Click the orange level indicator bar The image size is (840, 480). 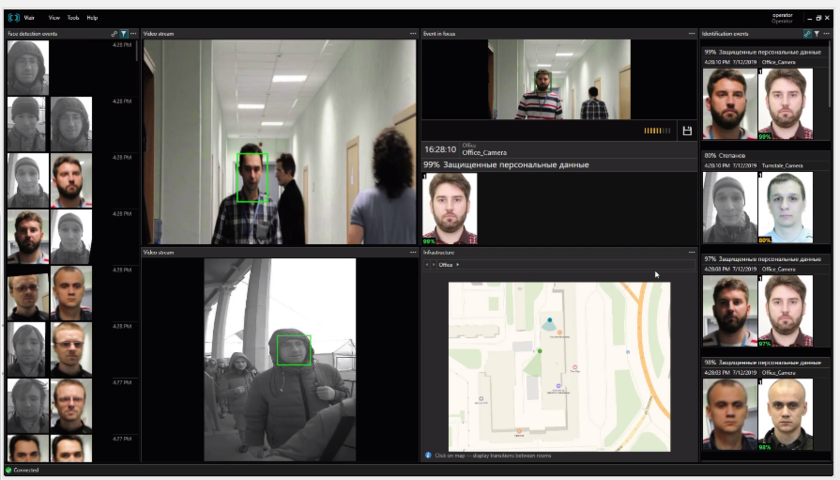(657, 131)
